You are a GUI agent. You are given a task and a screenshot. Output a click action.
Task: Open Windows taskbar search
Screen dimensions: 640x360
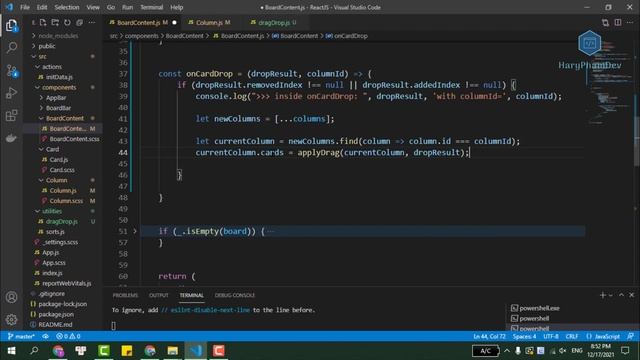(35, 351)
